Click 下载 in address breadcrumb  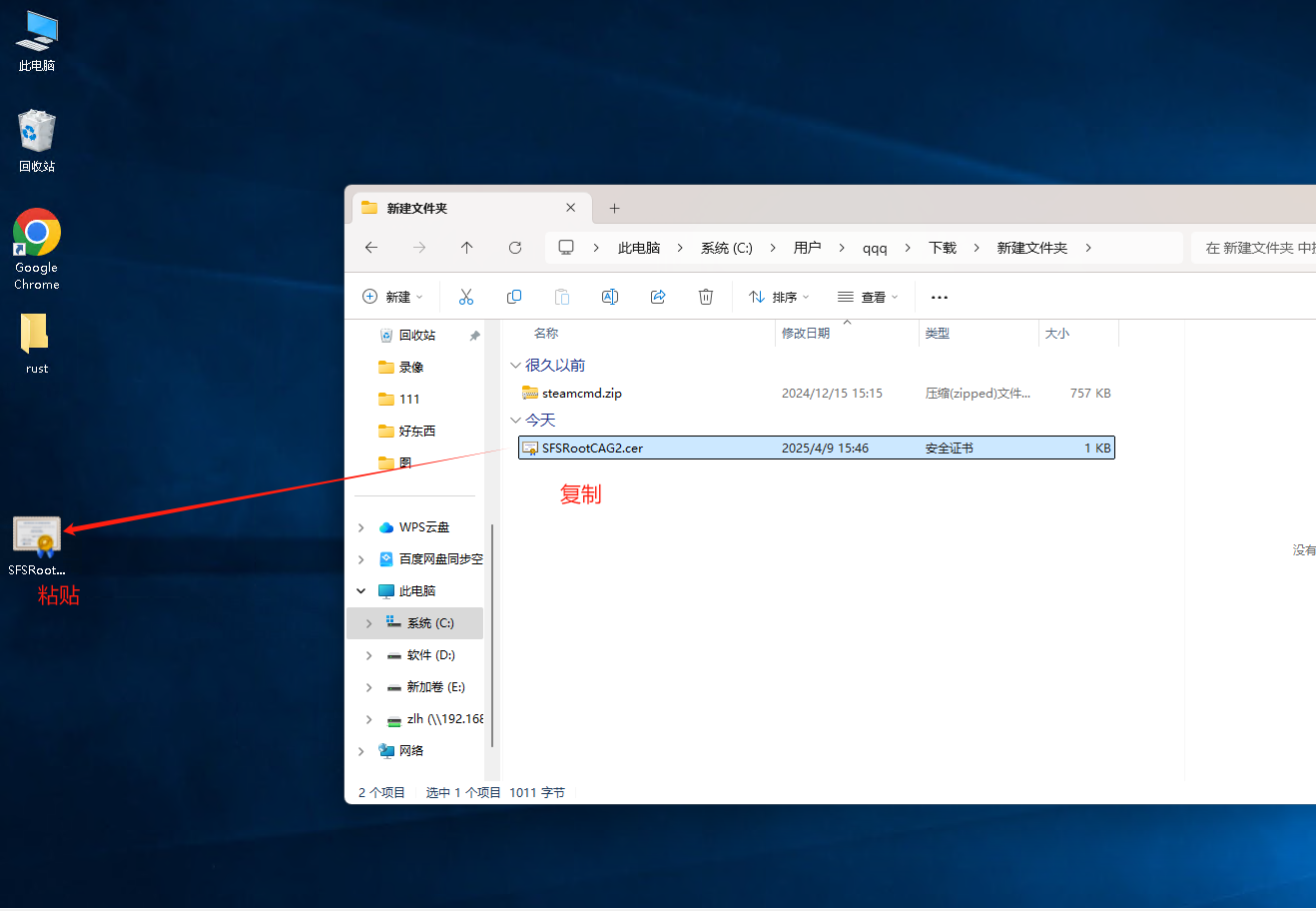(943, 248)
